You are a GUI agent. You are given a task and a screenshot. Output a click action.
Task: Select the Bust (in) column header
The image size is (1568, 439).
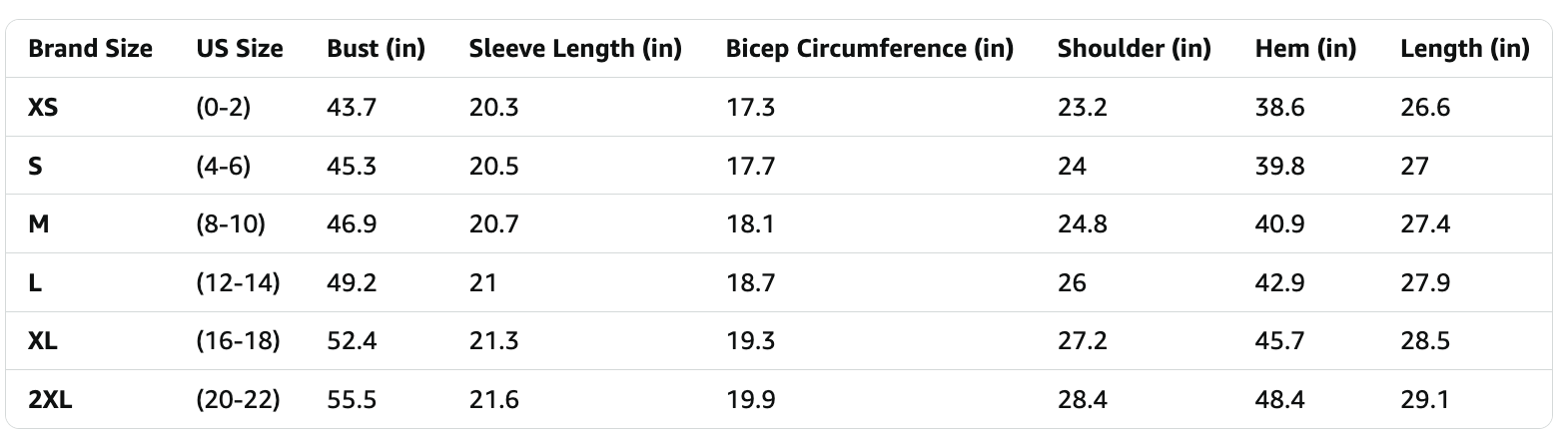[x=376, y=49]
